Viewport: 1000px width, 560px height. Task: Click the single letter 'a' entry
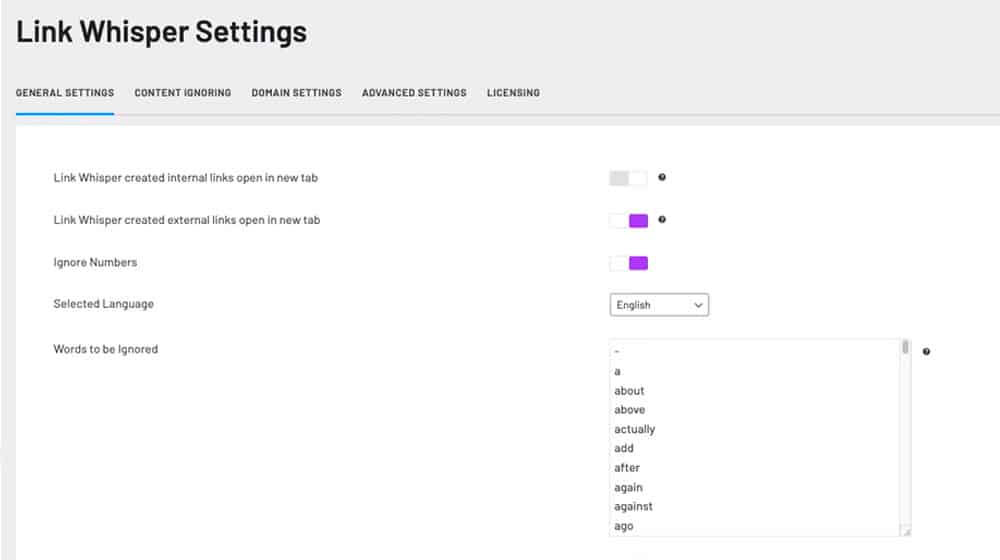pyautogui.click(x=617, y=371)
